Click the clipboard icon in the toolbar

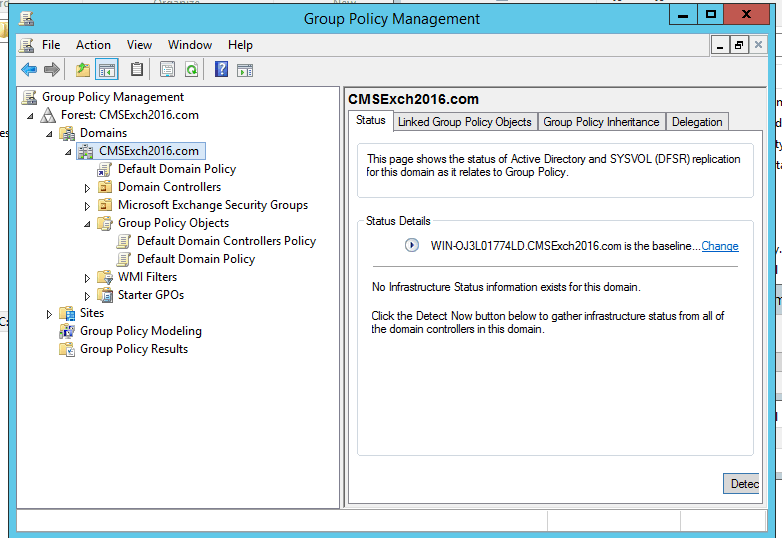point(137,69)
